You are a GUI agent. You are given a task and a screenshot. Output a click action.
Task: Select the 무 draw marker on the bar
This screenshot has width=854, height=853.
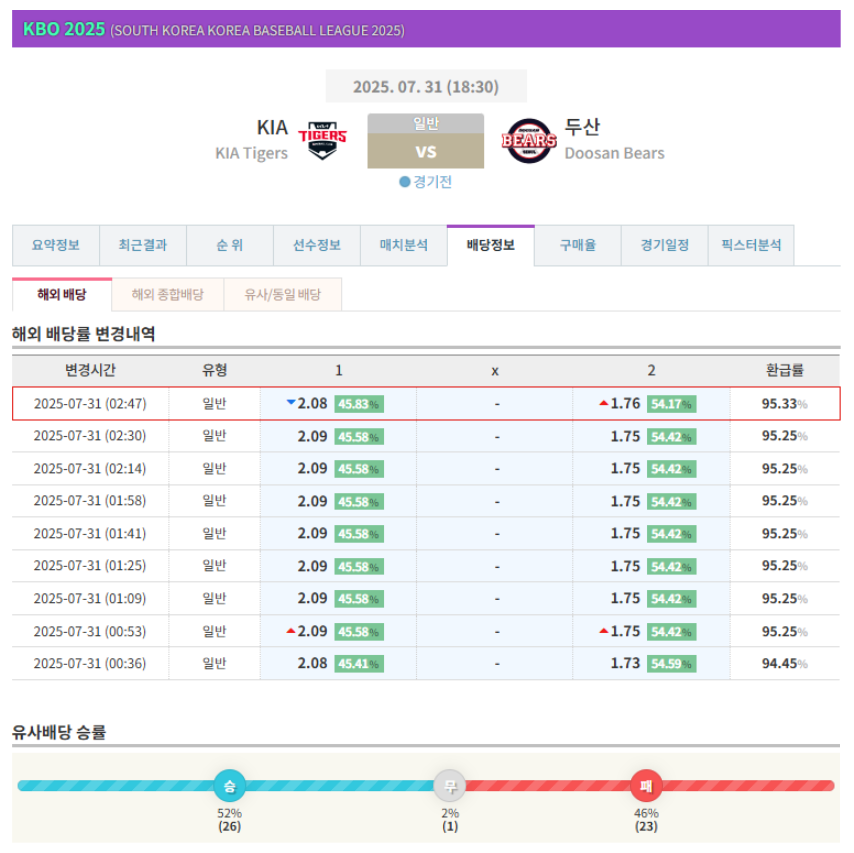pos(450,785)
